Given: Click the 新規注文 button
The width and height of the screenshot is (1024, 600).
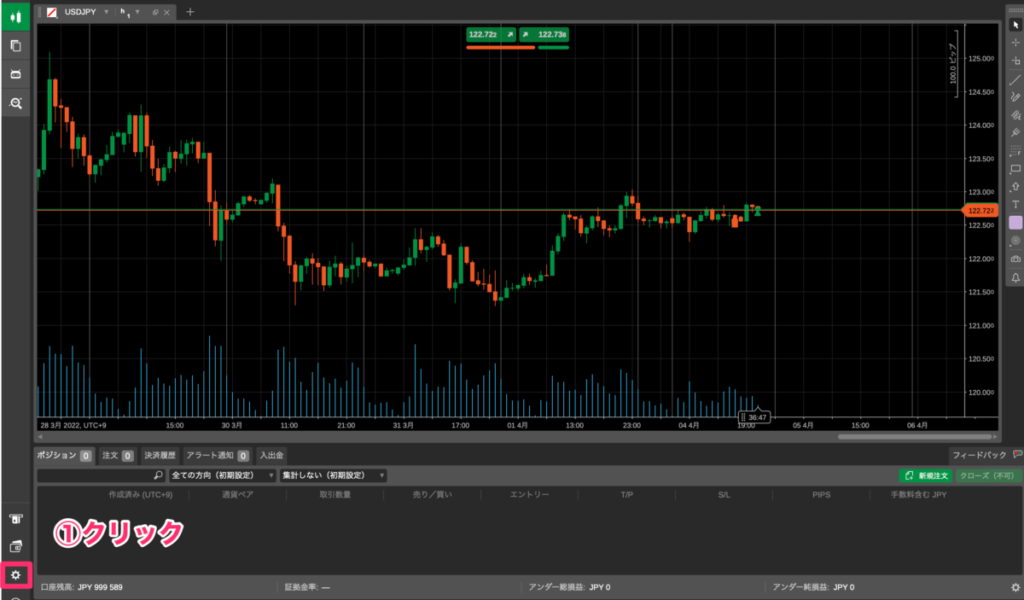Looking at the screenshot, I should pyautogui.click(x=925, y=476).
